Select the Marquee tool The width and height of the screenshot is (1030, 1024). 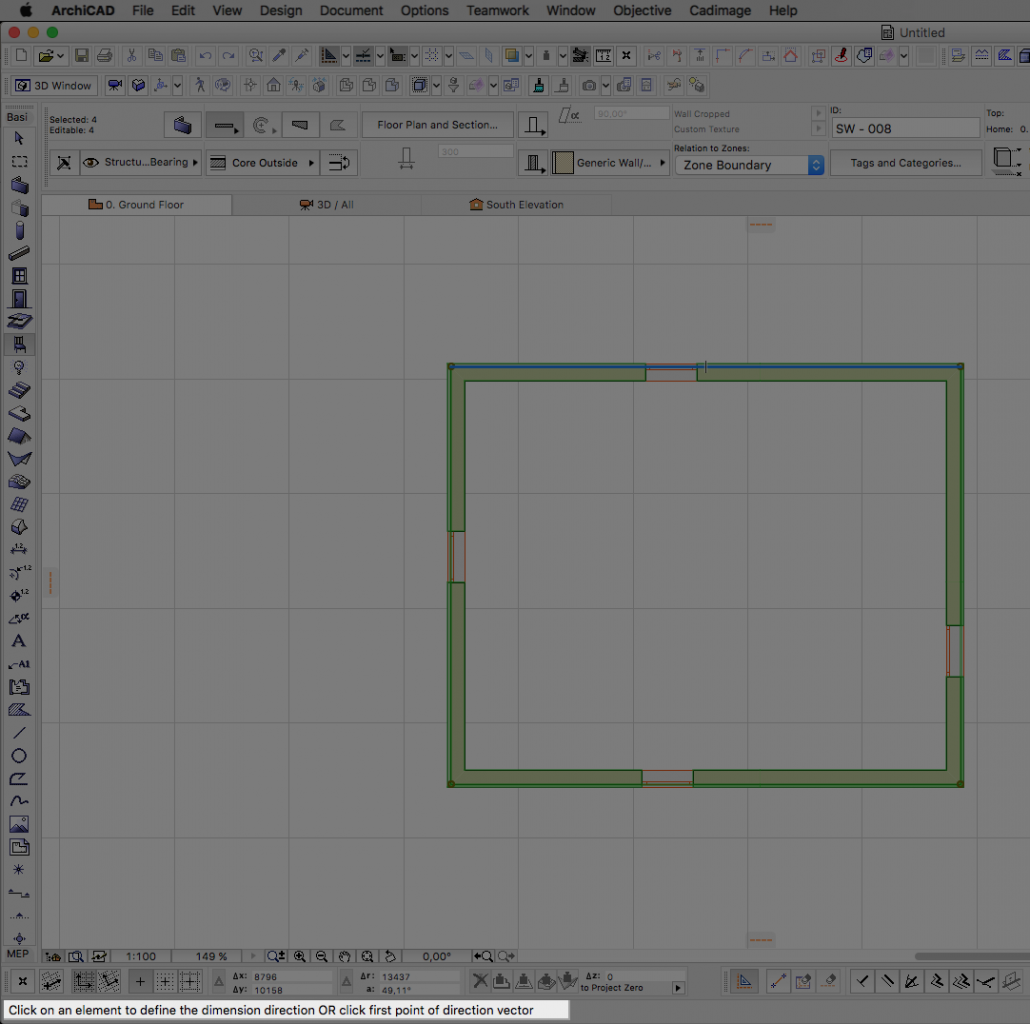(19, 161)
